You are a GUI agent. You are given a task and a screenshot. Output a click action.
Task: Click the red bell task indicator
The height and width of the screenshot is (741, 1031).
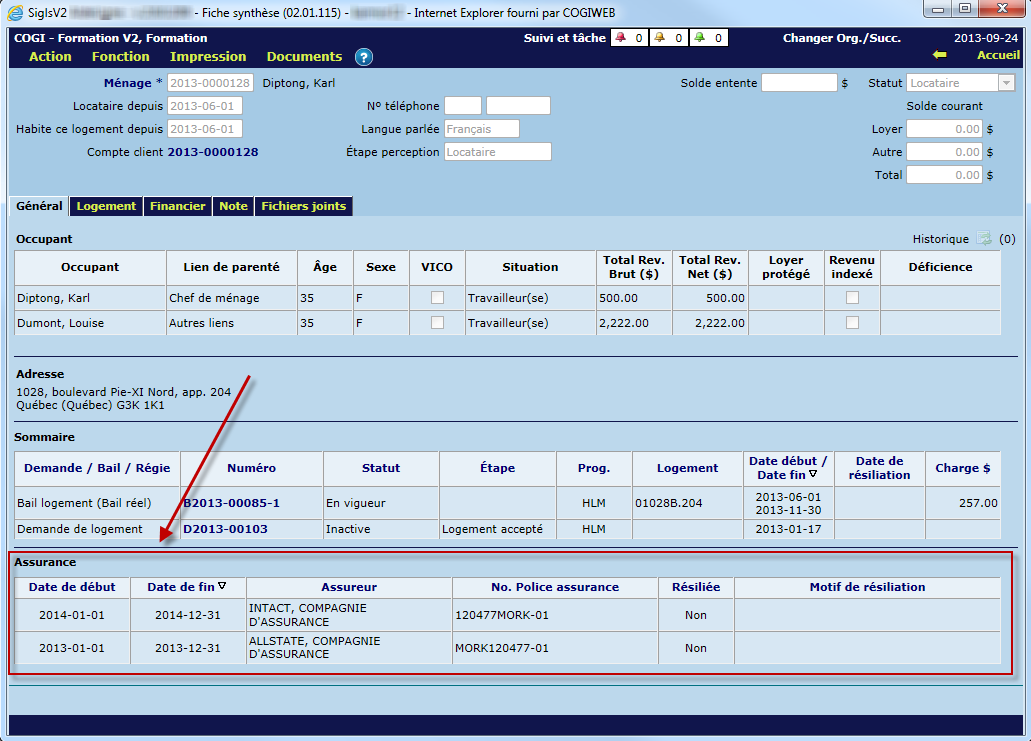[x=621, y=38]
